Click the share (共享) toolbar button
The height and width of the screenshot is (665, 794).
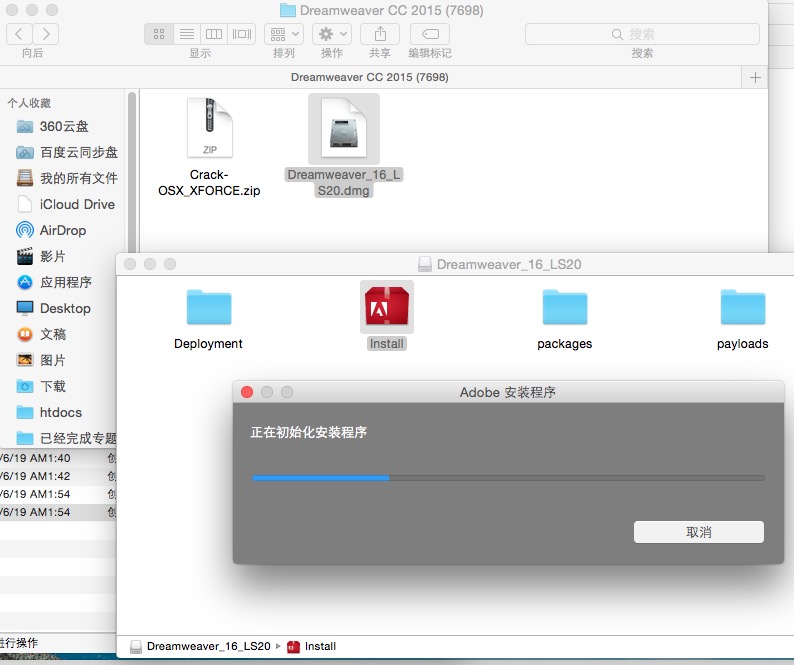tap(380, 34)
